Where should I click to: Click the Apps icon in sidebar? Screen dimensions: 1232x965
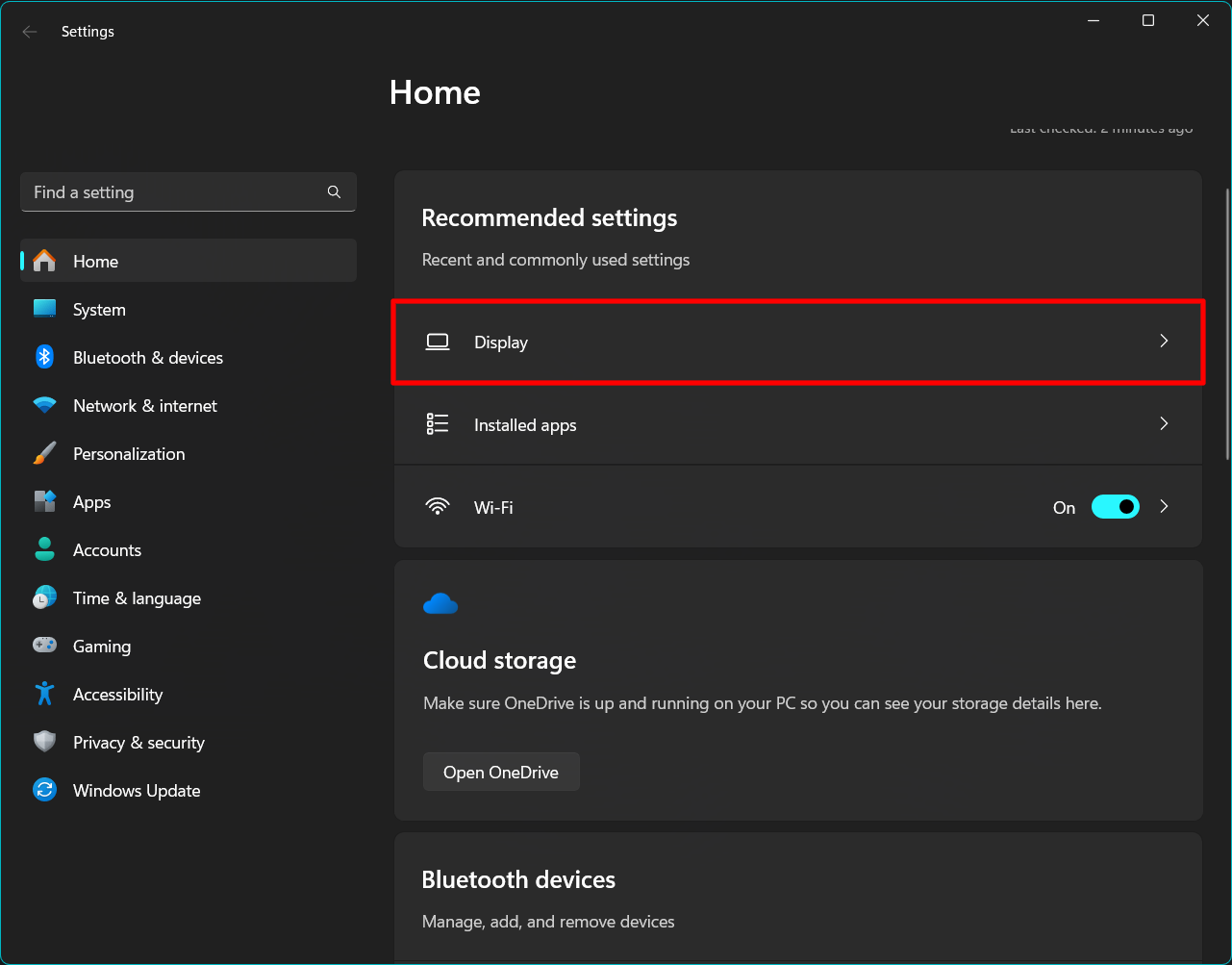point(44,501)
